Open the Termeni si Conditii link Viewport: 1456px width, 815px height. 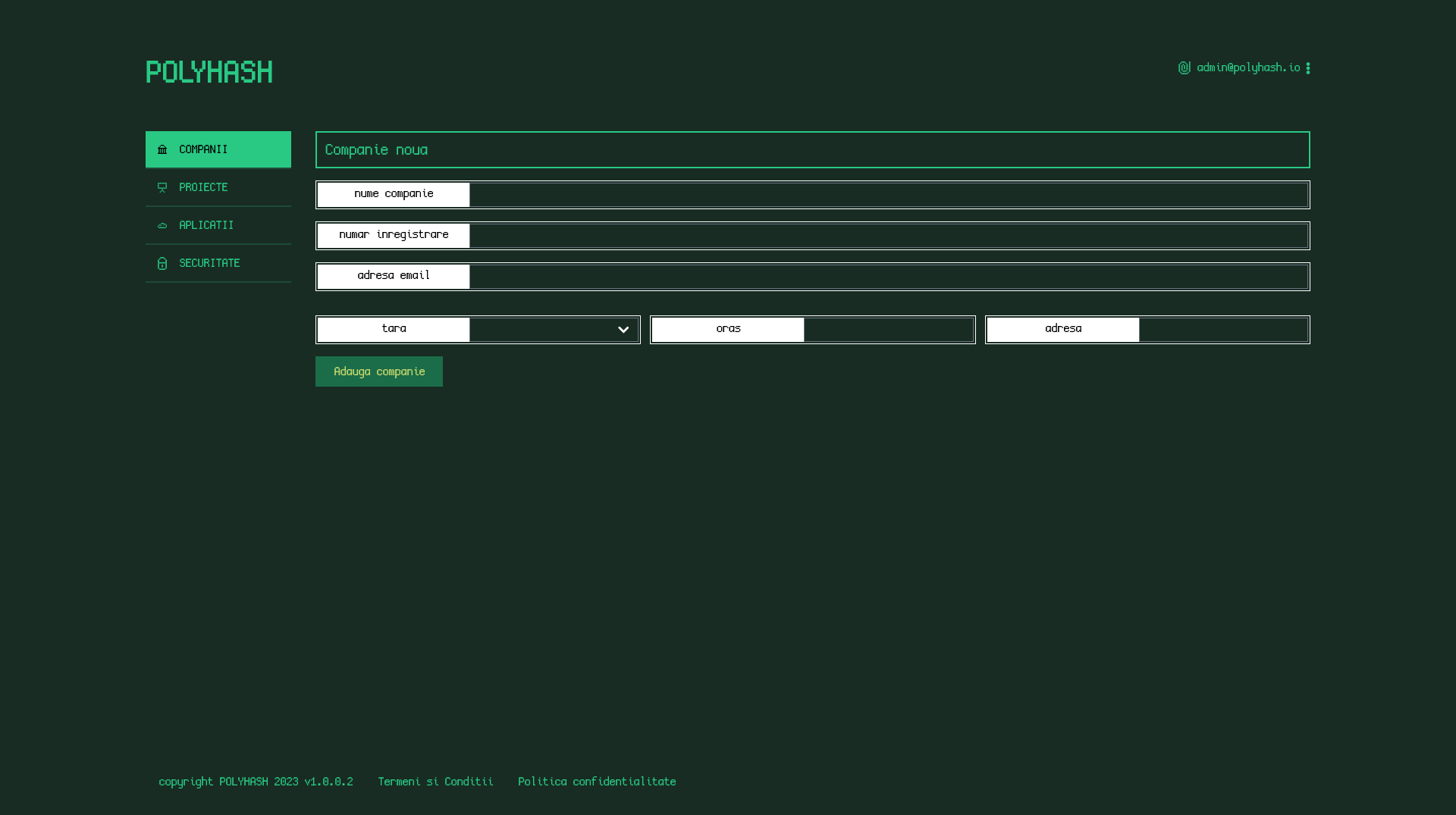[x=435, y=782]
